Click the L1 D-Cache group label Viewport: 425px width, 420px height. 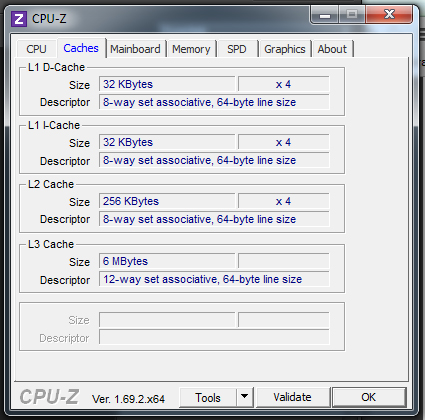click(56, 67)
